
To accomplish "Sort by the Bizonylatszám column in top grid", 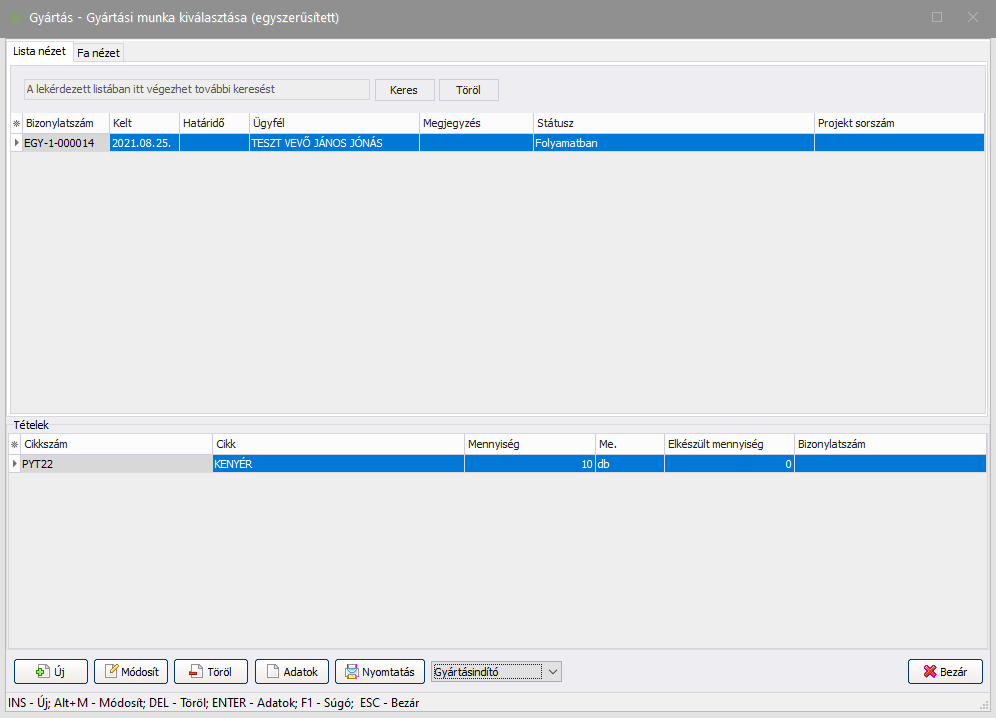I will click(65, 123).
